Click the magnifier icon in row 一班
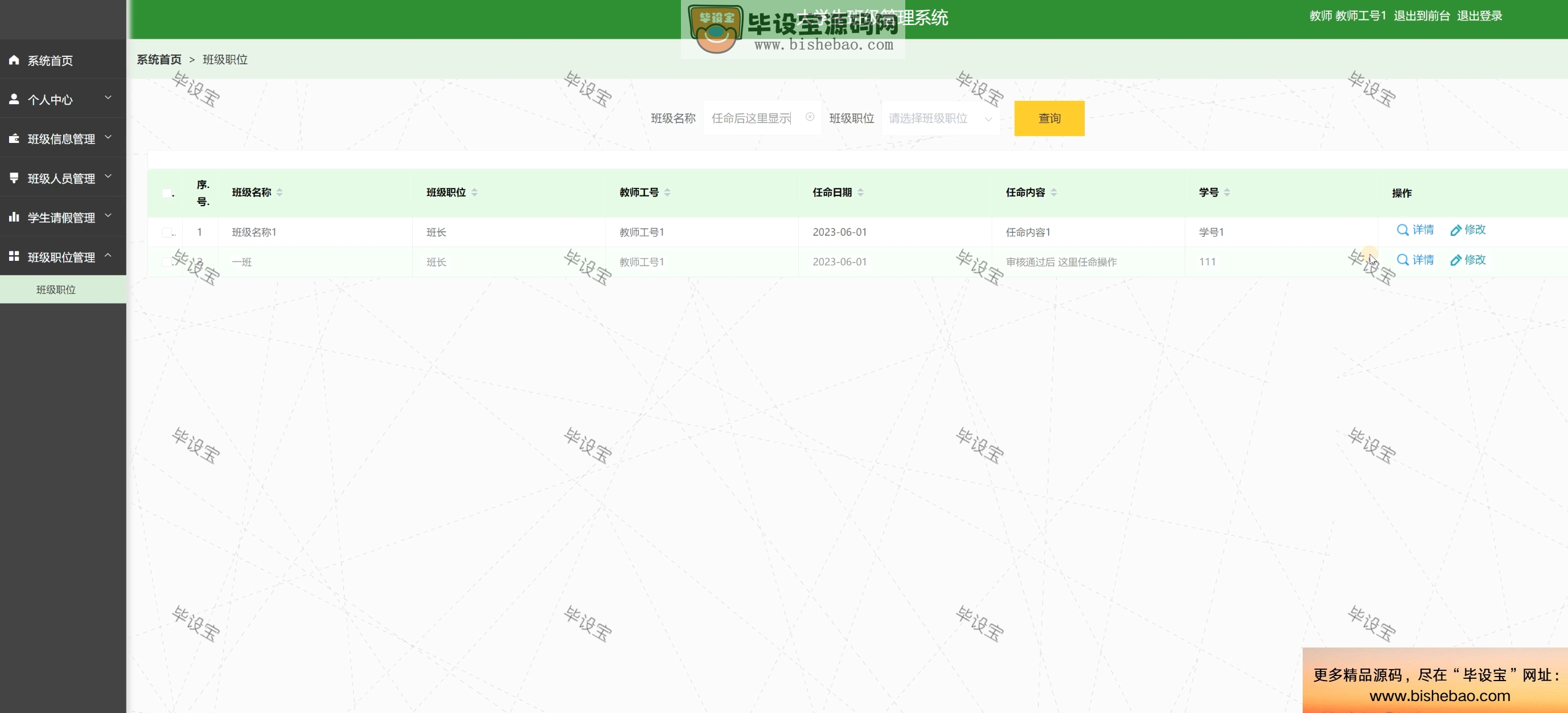The height and width of the screenshot is (713, 1568). [x=1402, y=260]
